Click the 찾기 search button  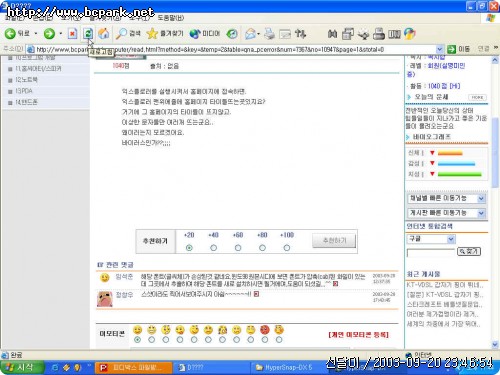[469, 251]
